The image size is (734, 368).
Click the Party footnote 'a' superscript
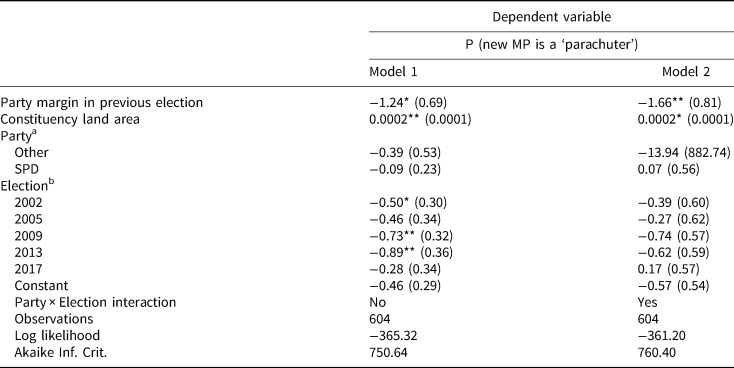point(34,133)
